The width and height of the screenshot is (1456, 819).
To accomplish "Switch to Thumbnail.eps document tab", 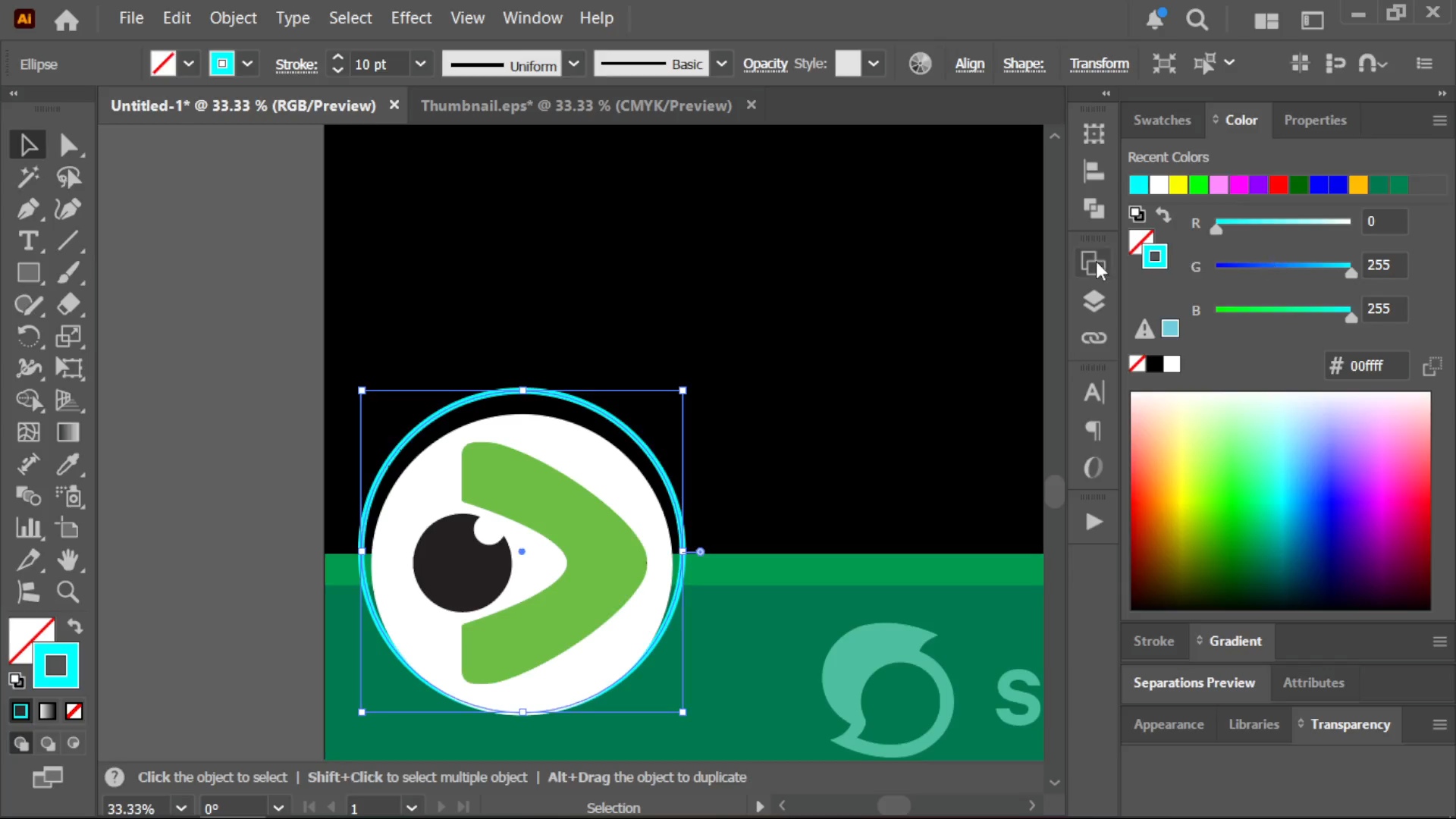I will coord(576,105).
